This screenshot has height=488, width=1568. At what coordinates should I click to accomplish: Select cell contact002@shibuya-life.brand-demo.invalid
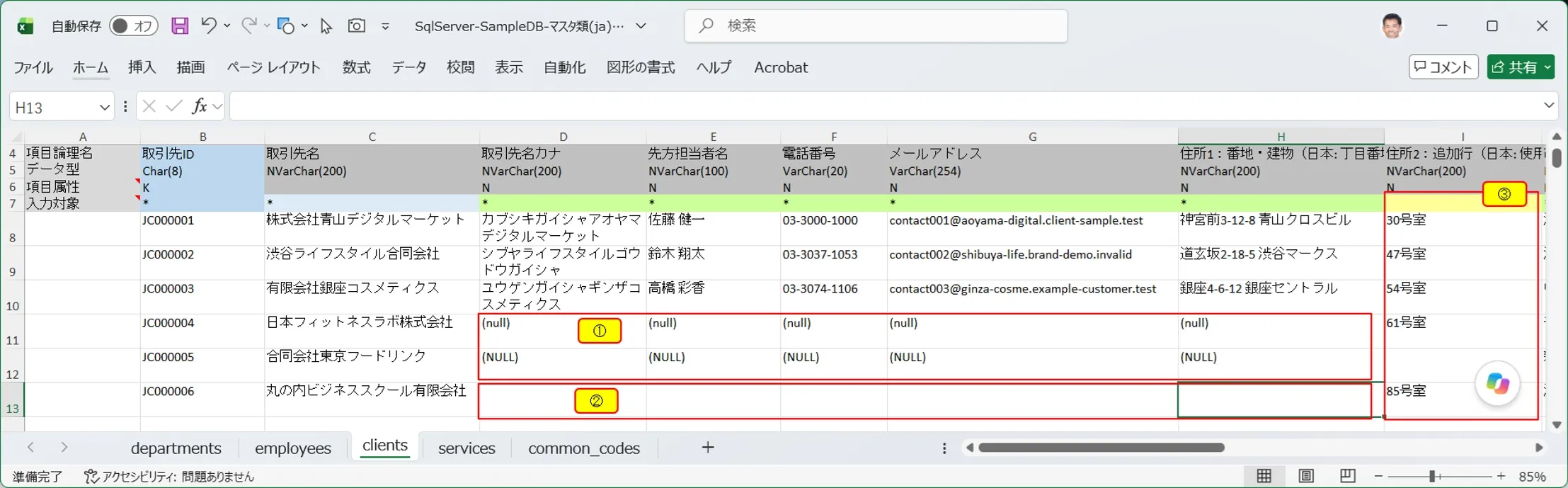[1032, 262]
